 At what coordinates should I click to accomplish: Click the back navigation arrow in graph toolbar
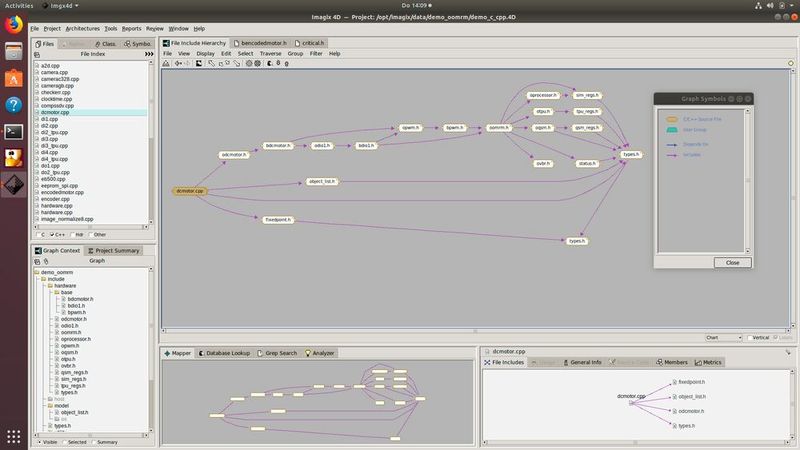[178, 63]
